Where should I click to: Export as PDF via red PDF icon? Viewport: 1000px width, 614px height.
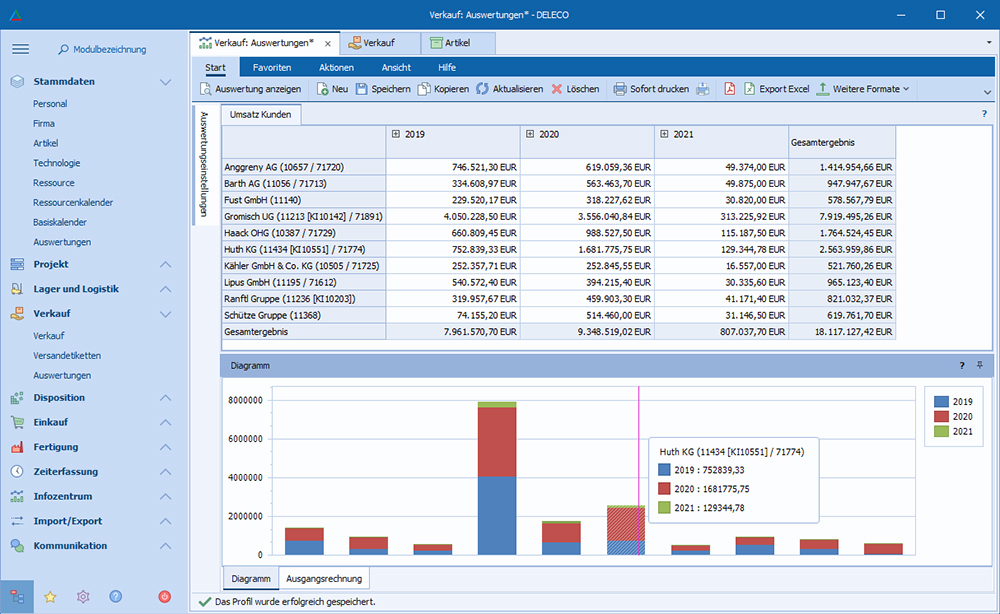pyautogui.click(x=730, y=89)
